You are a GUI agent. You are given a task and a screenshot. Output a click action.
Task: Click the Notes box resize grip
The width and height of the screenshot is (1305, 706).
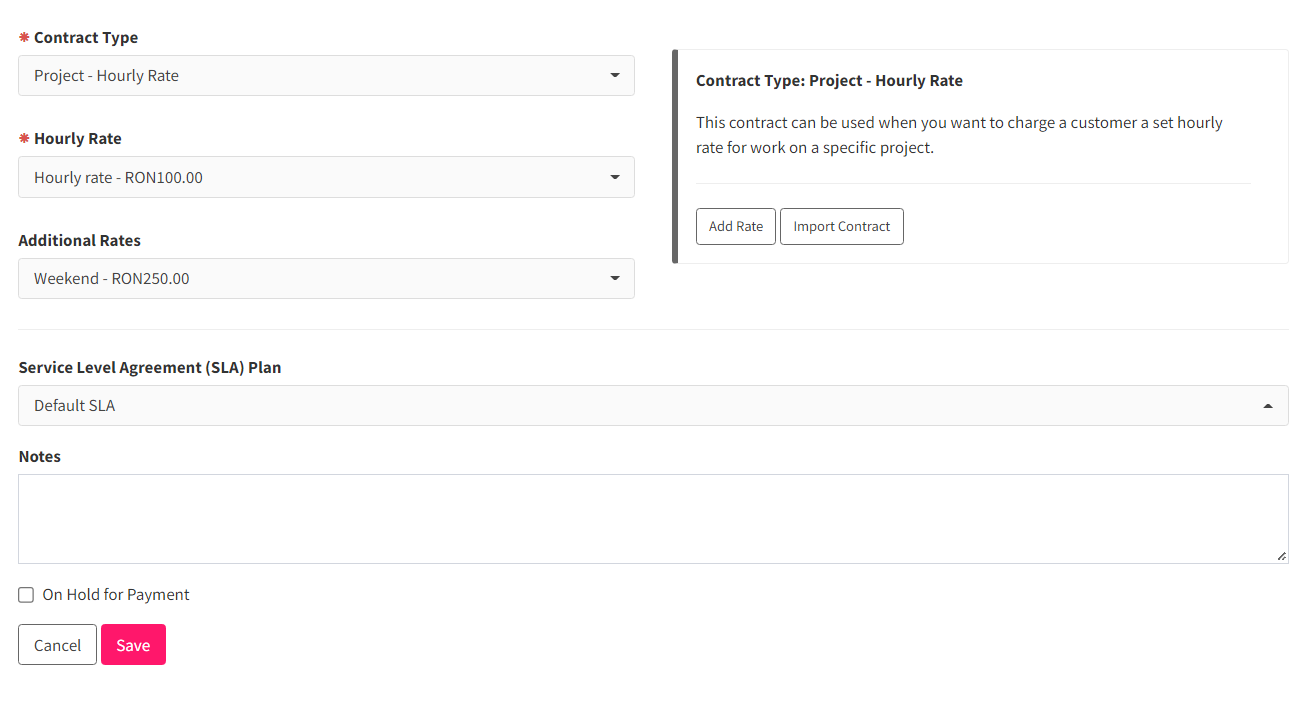tap(1281, 556)
